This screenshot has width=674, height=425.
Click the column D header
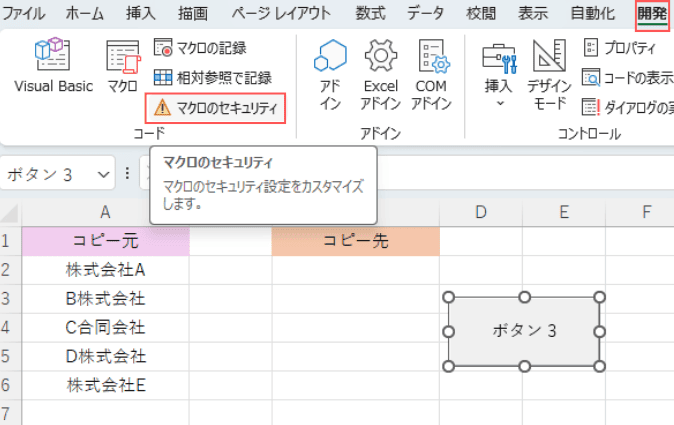click(481, 212)
